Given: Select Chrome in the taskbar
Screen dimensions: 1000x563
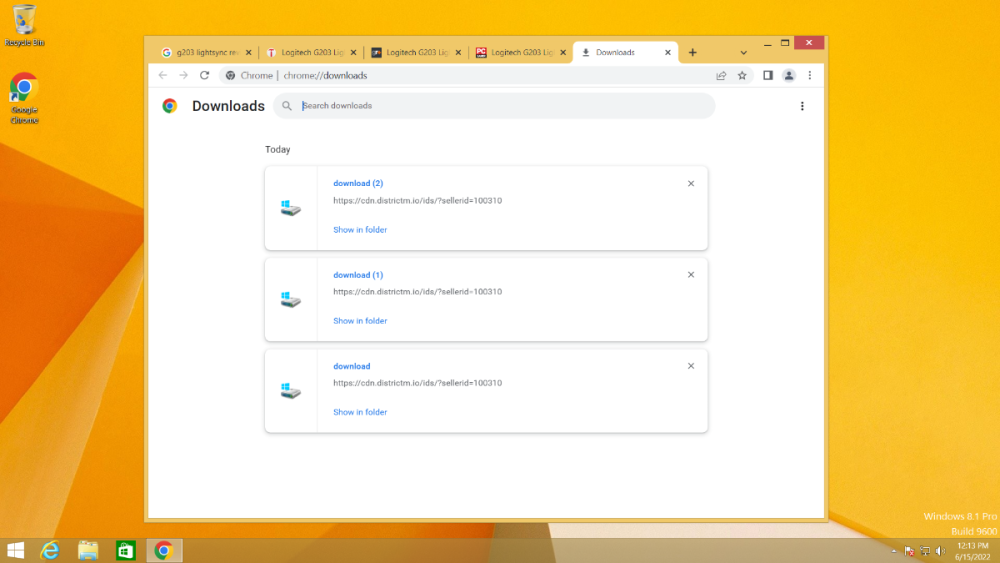Looking at the screenshot, I should click(164, 550).
